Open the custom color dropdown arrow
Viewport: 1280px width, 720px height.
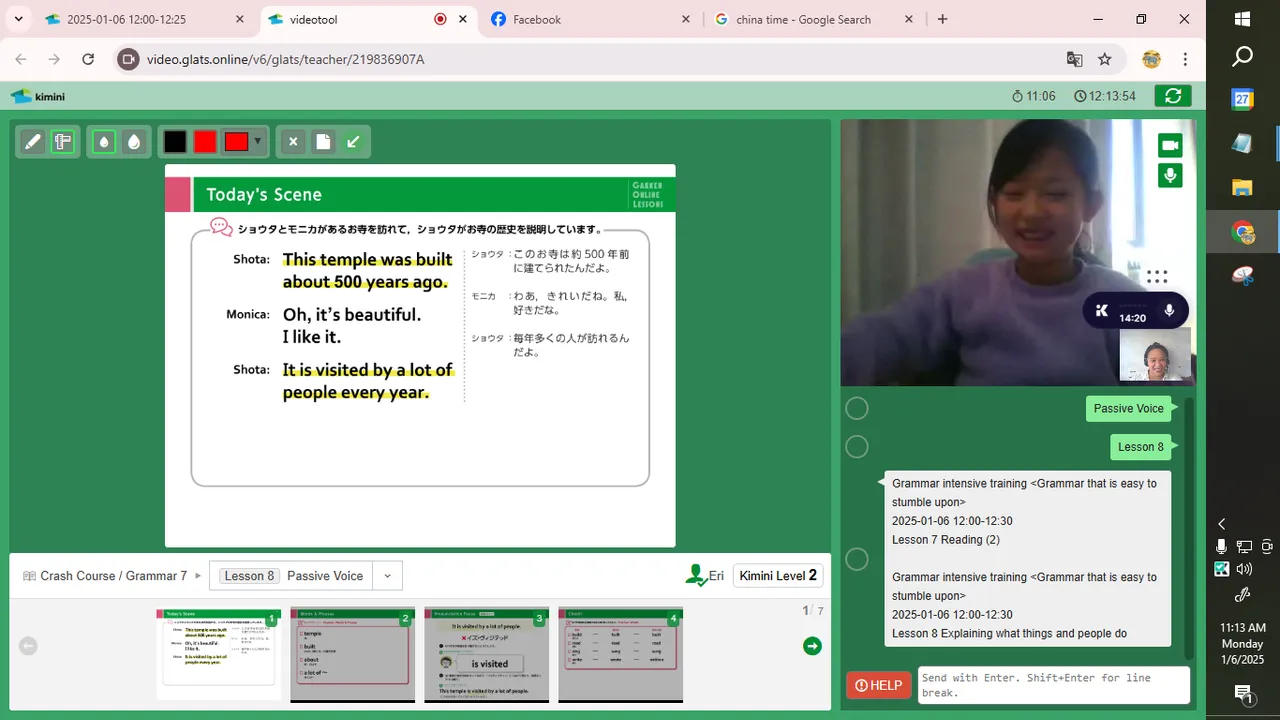[258, 141]
